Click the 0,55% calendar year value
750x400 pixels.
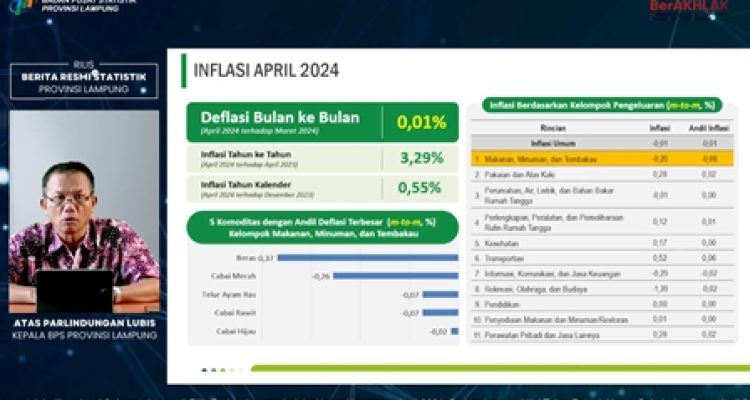(x=420, y=187)
